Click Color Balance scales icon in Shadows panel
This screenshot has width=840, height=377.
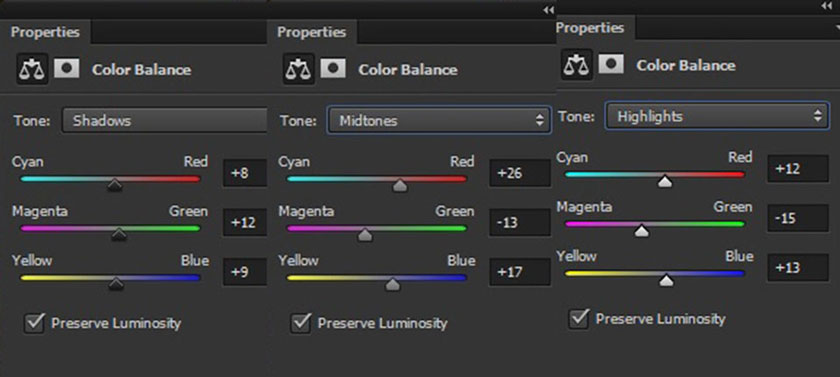32,69
